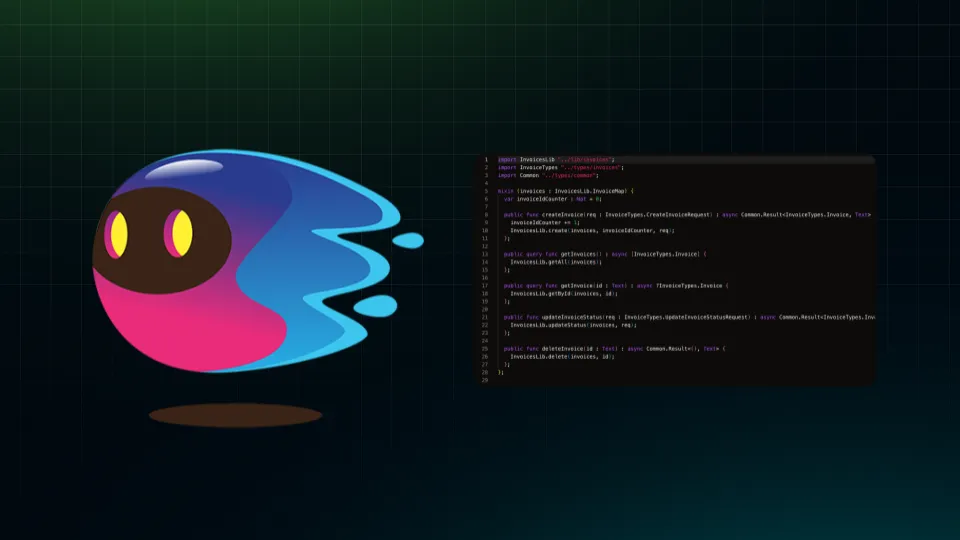Click the InvoicesLib.getAll call line
960x540 pixels.
pyautogui.click(x=556, y=262)
